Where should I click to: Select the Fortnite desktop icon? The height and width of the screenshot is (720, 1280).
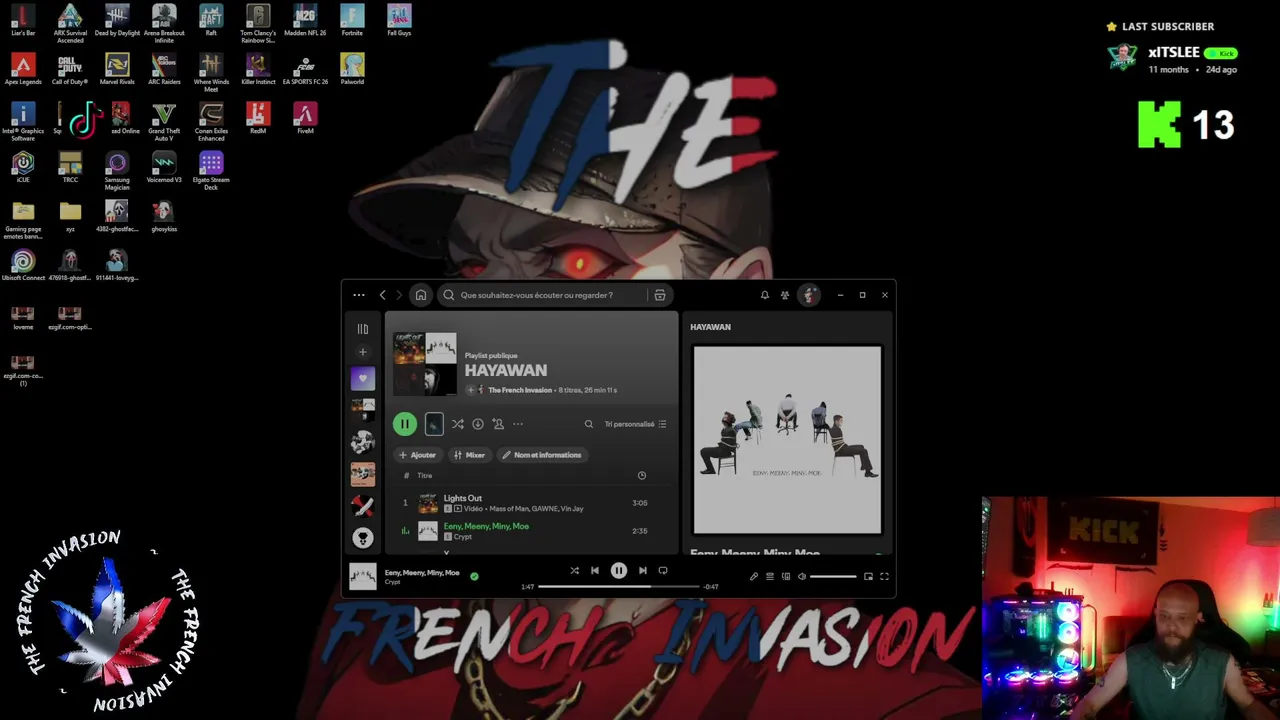click(x=352, y=21)
